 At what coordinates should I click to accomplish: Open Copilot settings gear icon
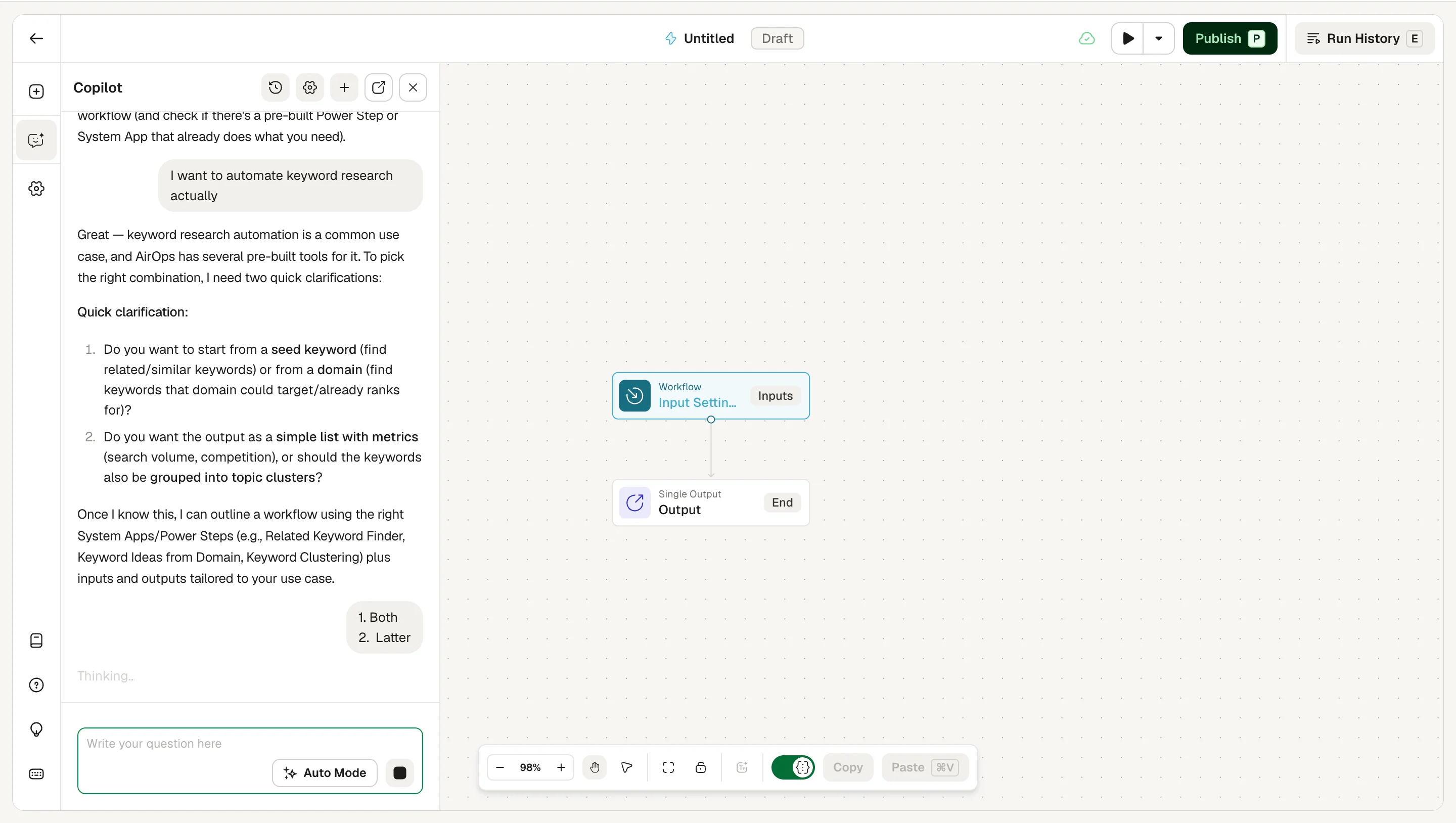pyautogui.click(x=310, y=87)
